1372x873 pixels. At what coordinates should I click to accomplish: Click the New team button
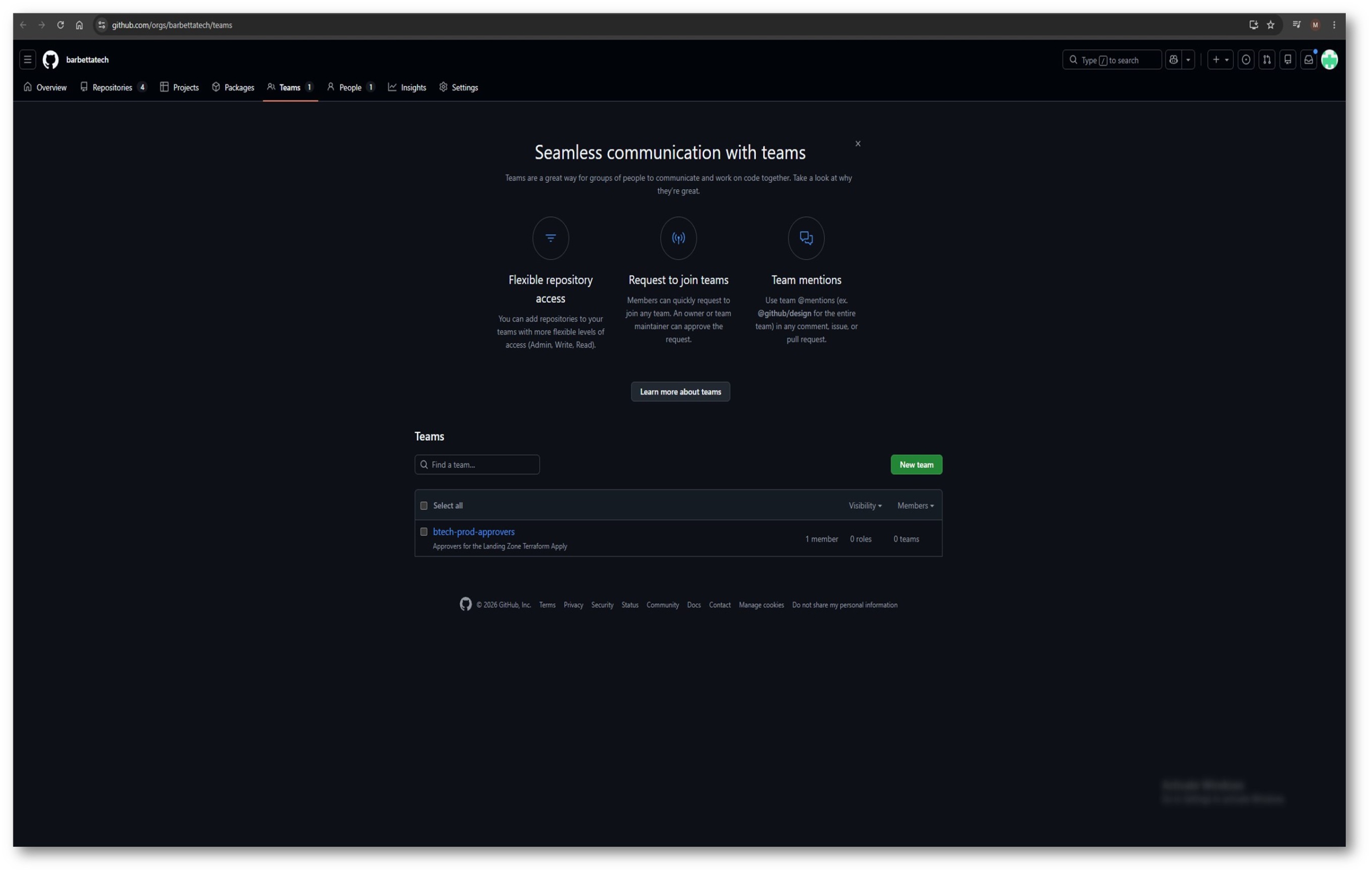[916, 465]
